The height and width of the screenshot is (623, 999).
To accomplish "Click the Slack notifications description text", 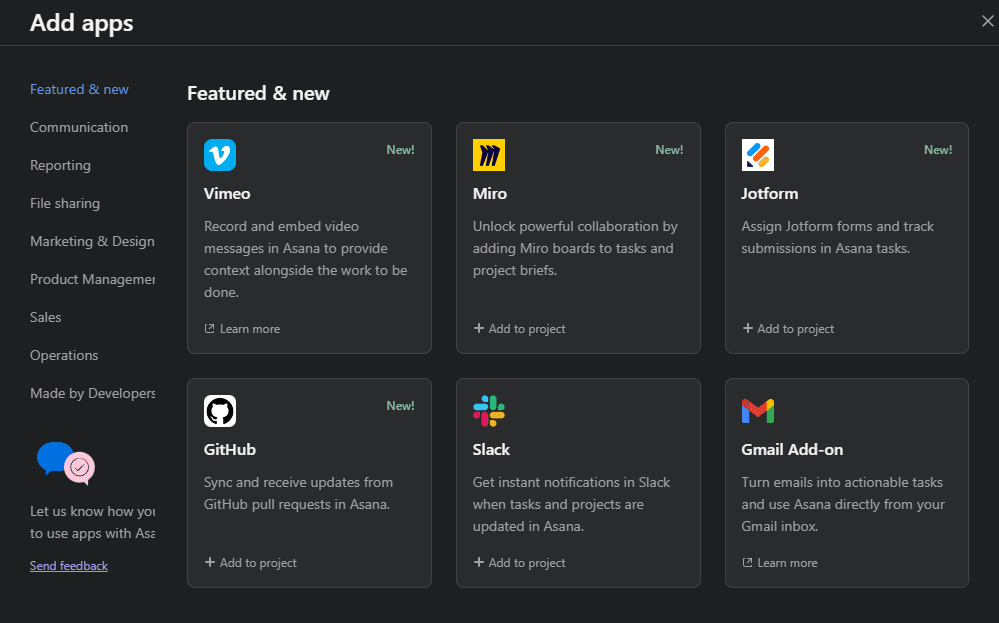I will (x=571, y=505).
